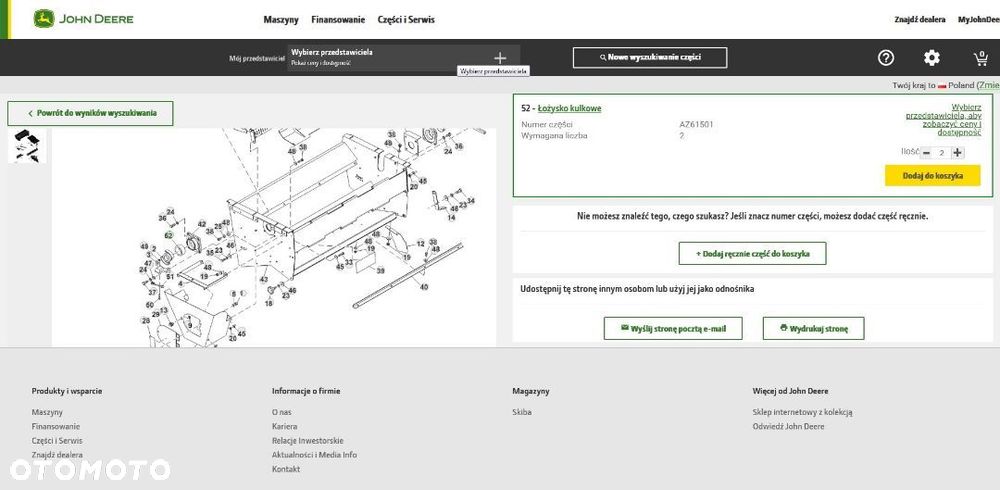Click Dodaj do koszyka button
Viewport: 1000px width, 490px height.
pyautogui.click(x=932, y=175)
